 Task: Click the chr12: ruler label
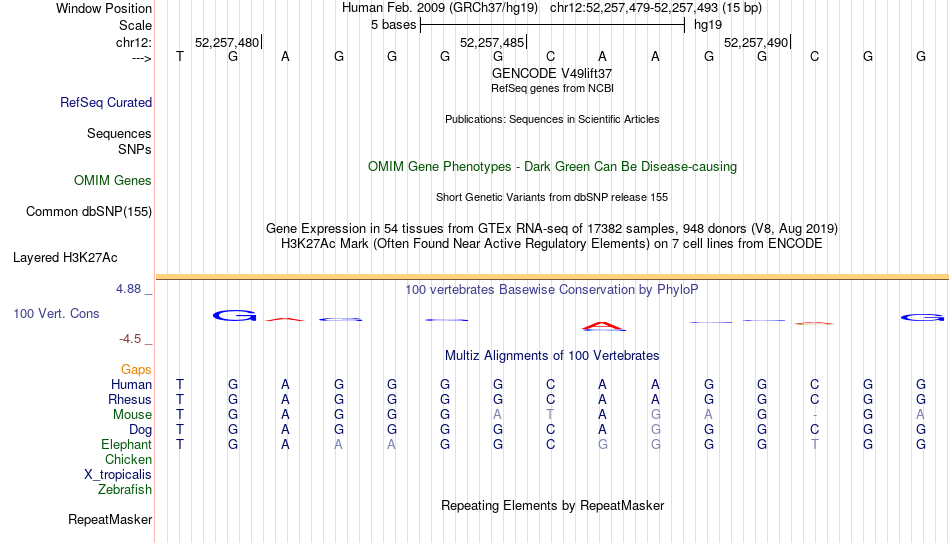[134, 42]
